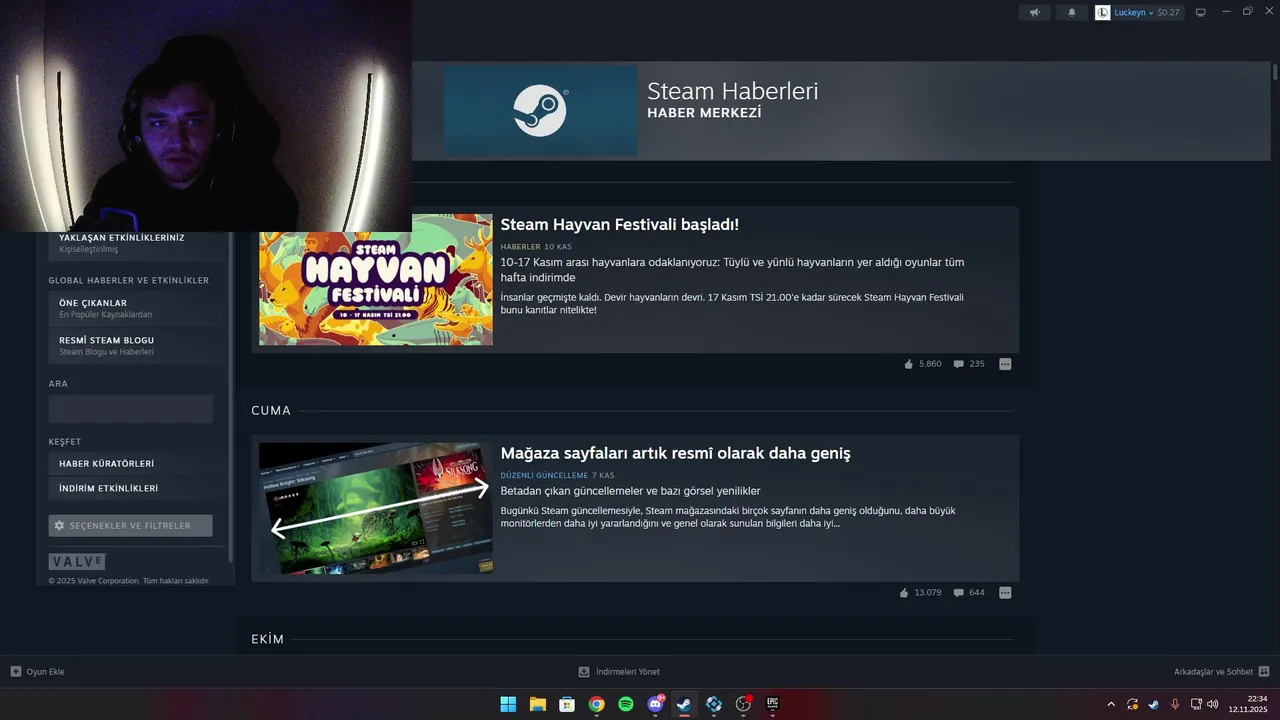Image resolution: width=1280 pixels, height=720 pixels.
Task: Click the HABERLER category label
Action: 520,247
